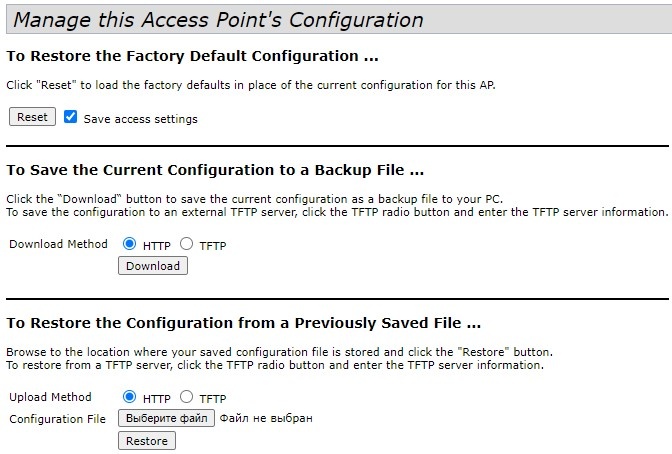This screenshot has height=454, width=672.
Task: Select TFTP radio for Download Method
Action: pos(186,244)
